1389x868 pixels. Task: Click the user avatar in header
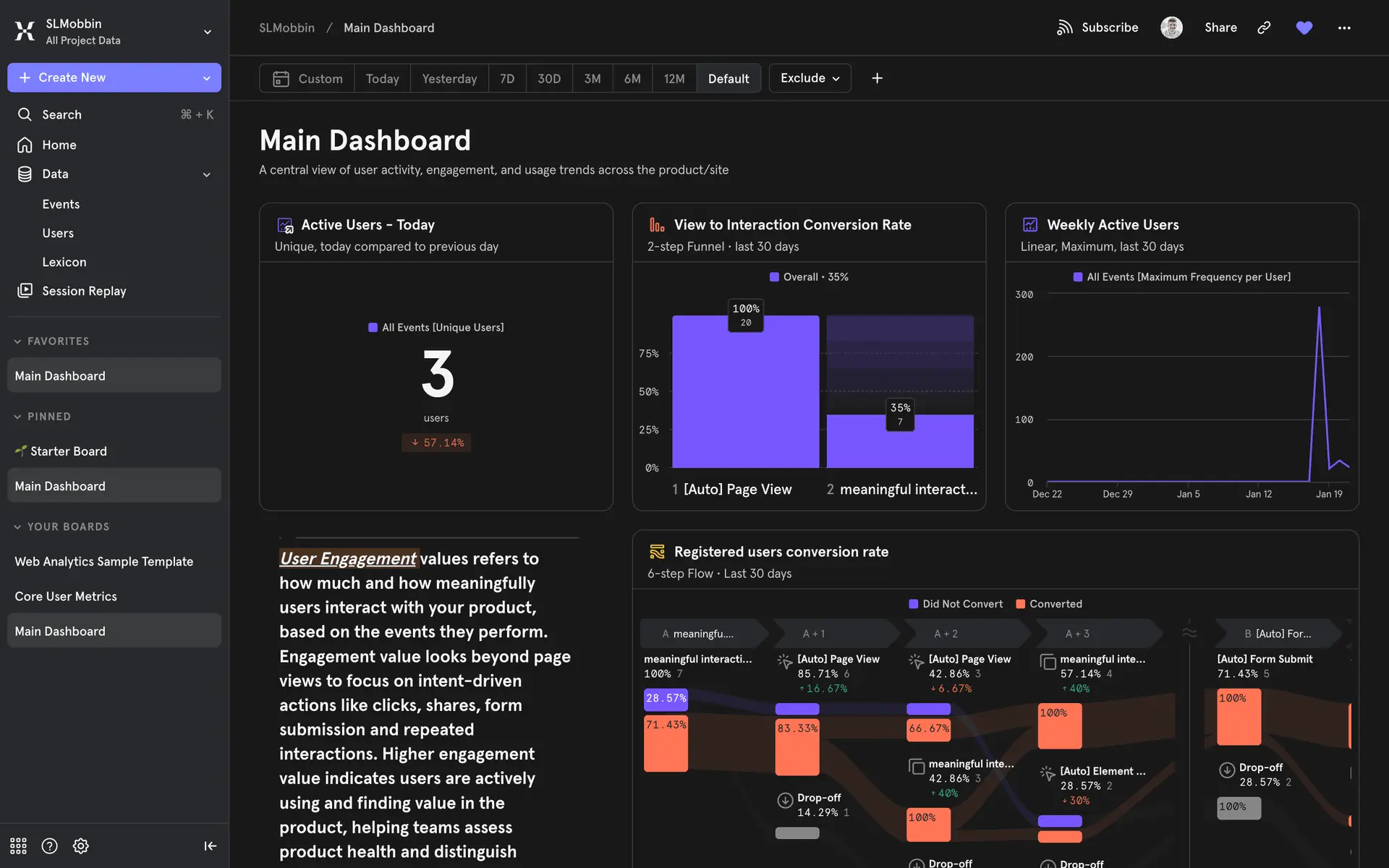click(1171, 27)
